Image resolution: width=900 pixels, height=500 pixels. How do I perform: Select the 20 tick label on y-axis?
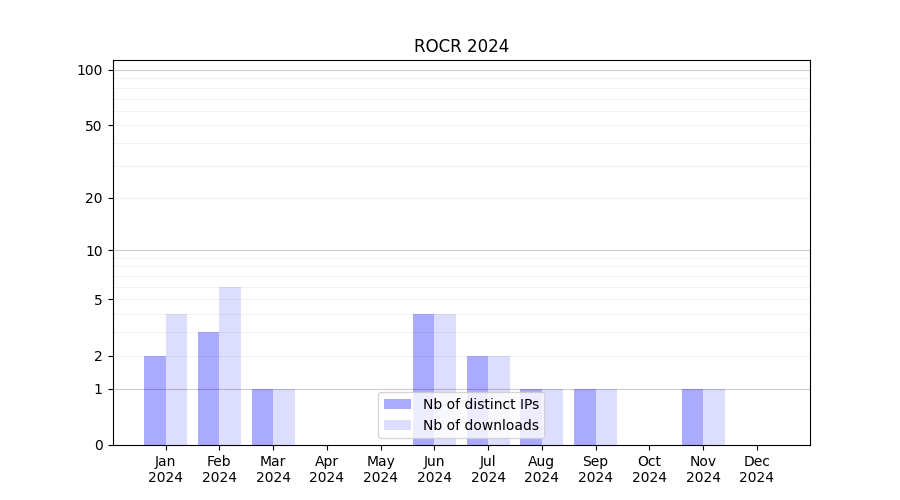[x=94, y=198]
